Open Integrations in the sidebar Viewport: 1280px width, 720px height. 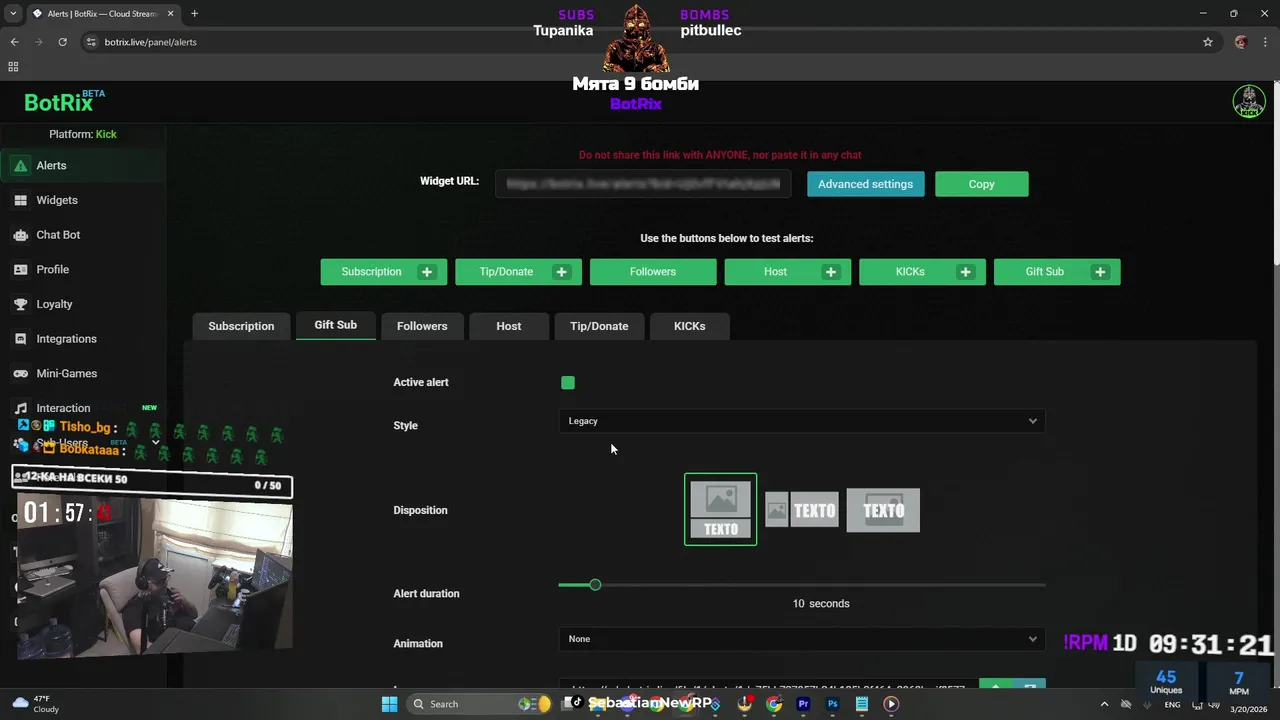(x=83, y=339)
